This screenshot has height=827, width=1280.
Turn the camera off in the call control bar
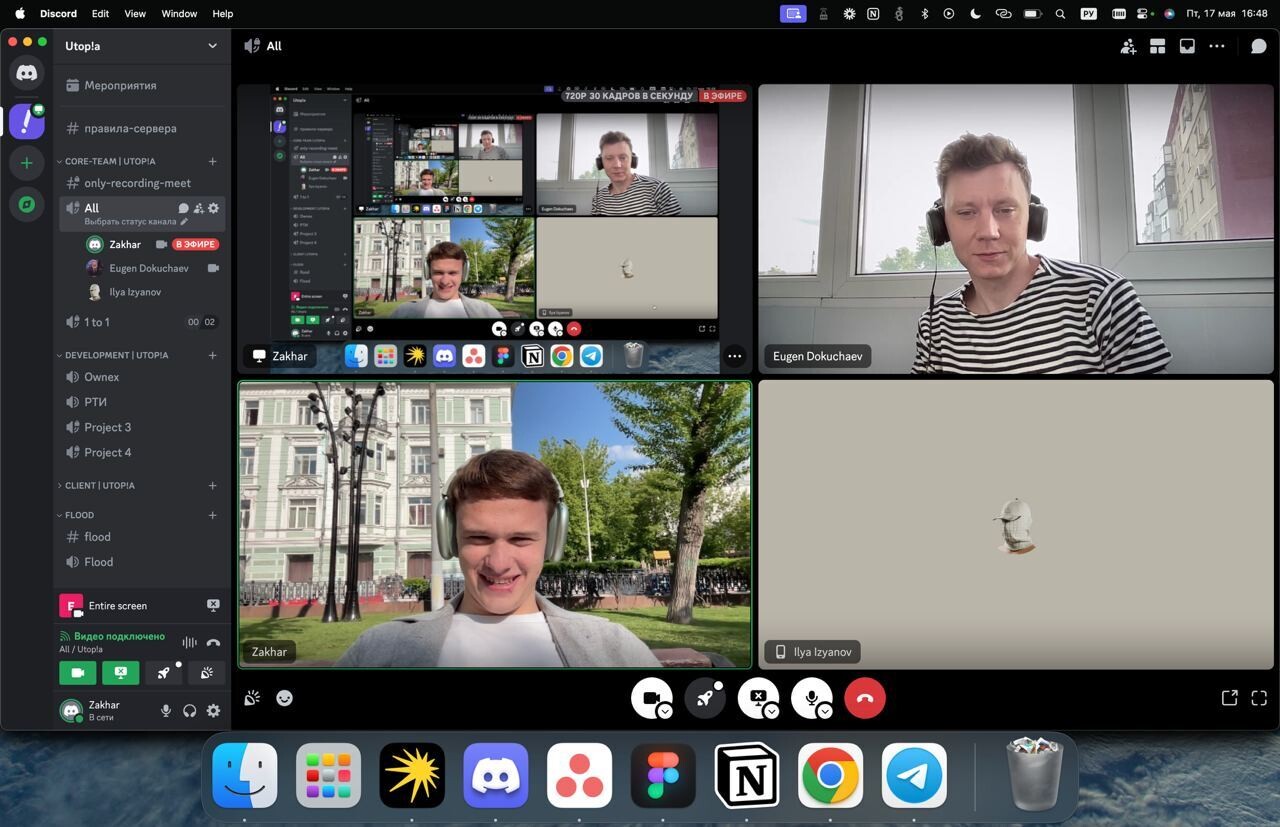click(x=650, y=697)
